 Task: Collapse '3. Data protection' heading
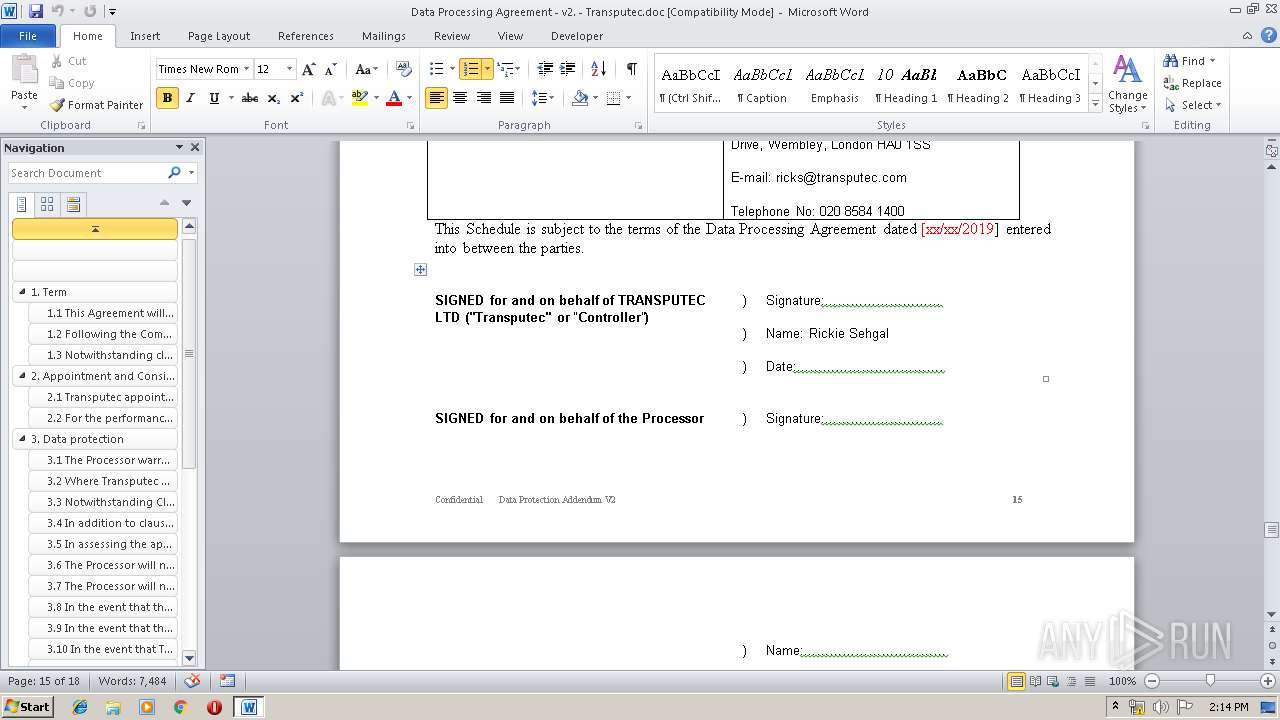pyautogui.click(x=22, y=439)
